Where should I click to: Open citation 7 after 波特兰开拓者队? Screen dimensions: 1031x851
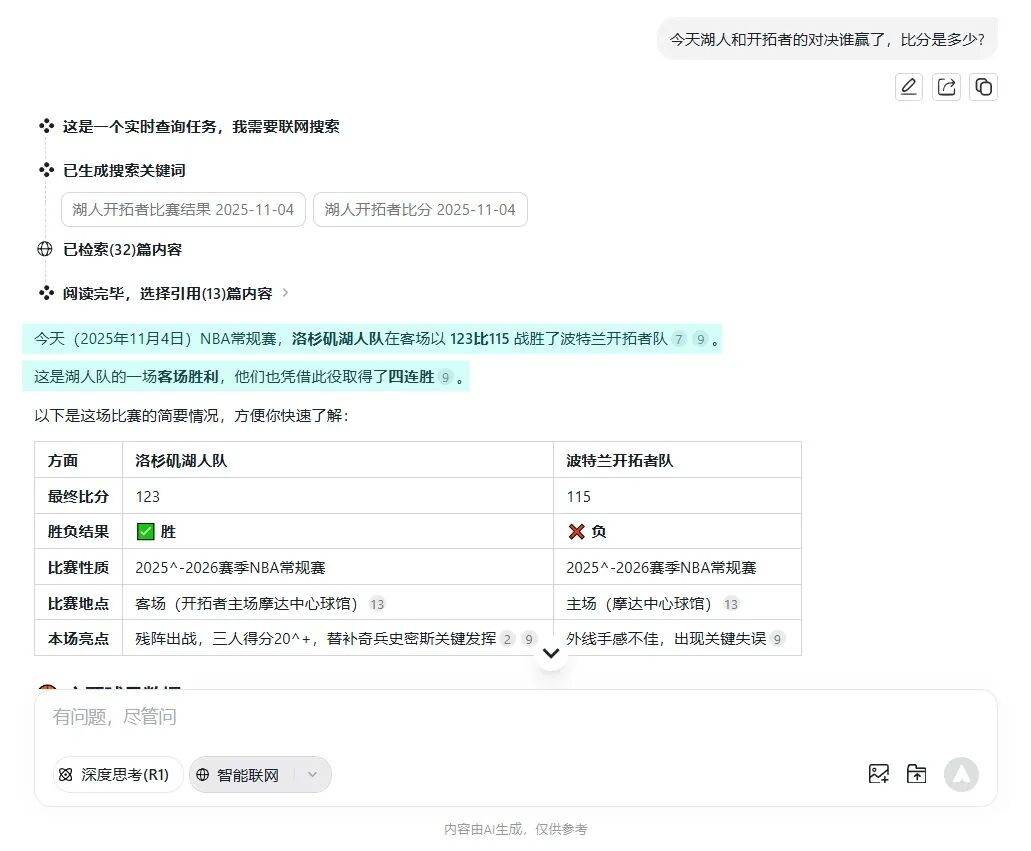point(679,340)
